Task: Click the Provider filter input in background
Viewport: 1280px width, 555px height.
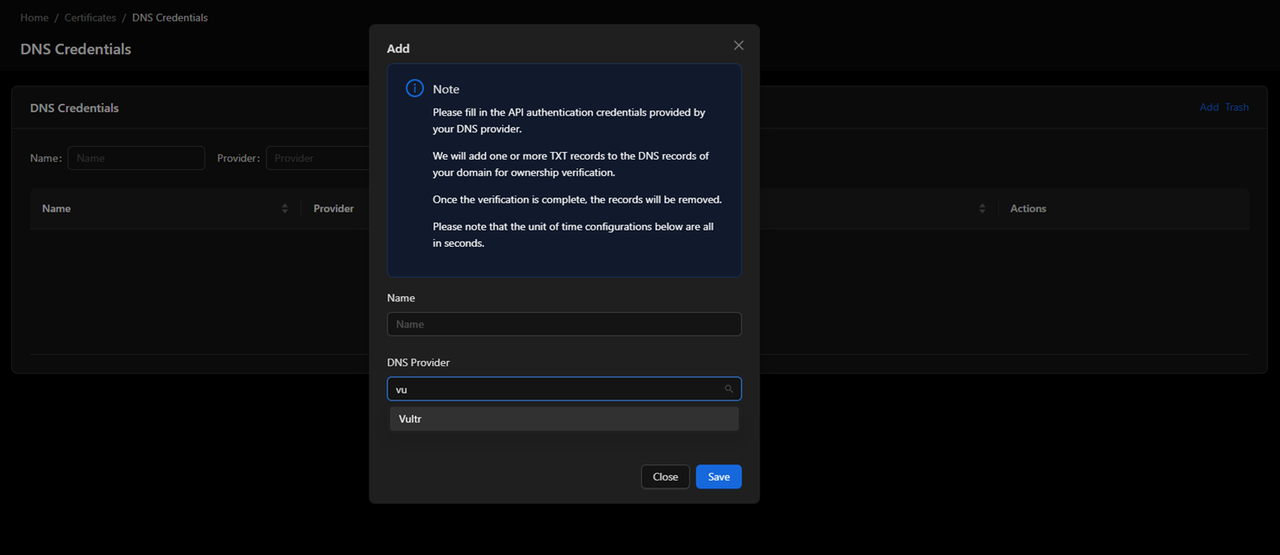Action: pyautogui.click(x=318, y=158)
